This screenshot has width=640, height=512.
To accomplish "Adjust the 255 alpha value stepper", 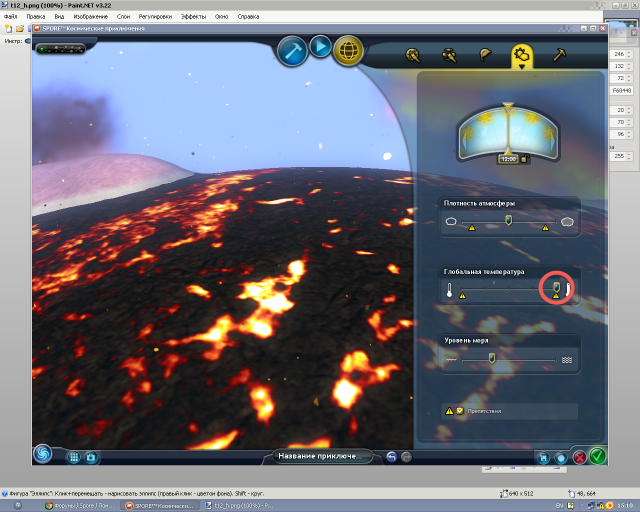I will [629, 156].
